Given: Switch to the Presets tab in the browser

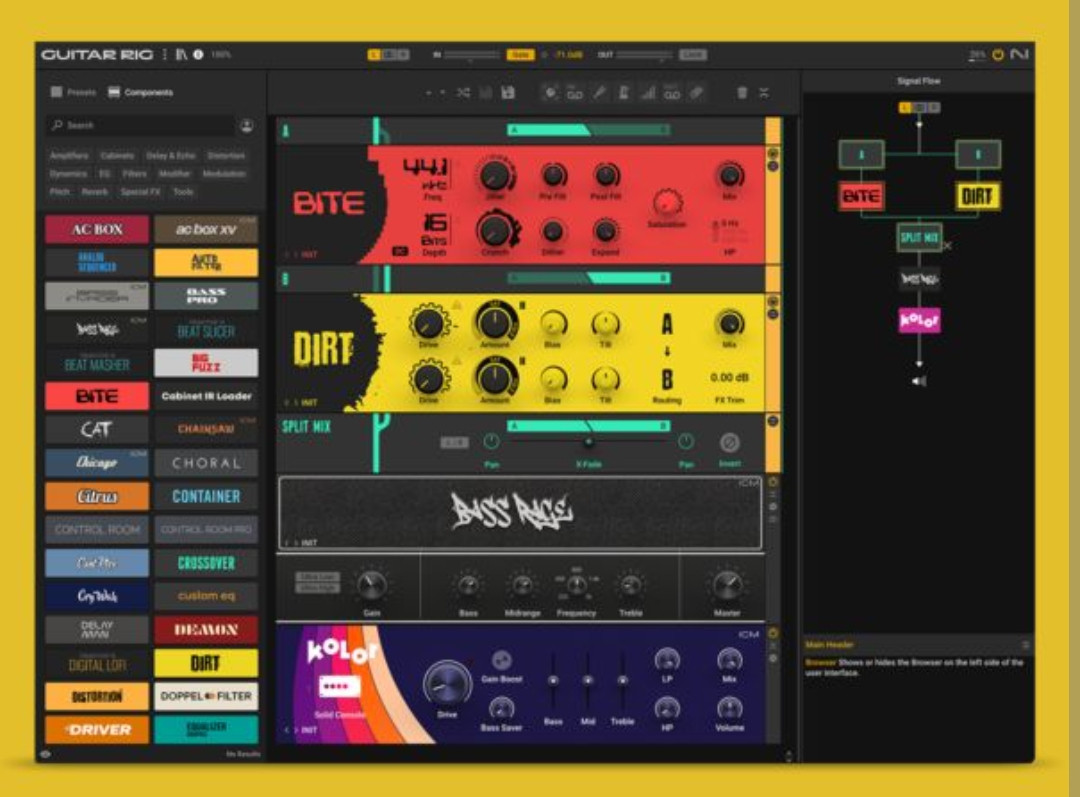Looking at the screenshot, I should click(x=74, y=93).
